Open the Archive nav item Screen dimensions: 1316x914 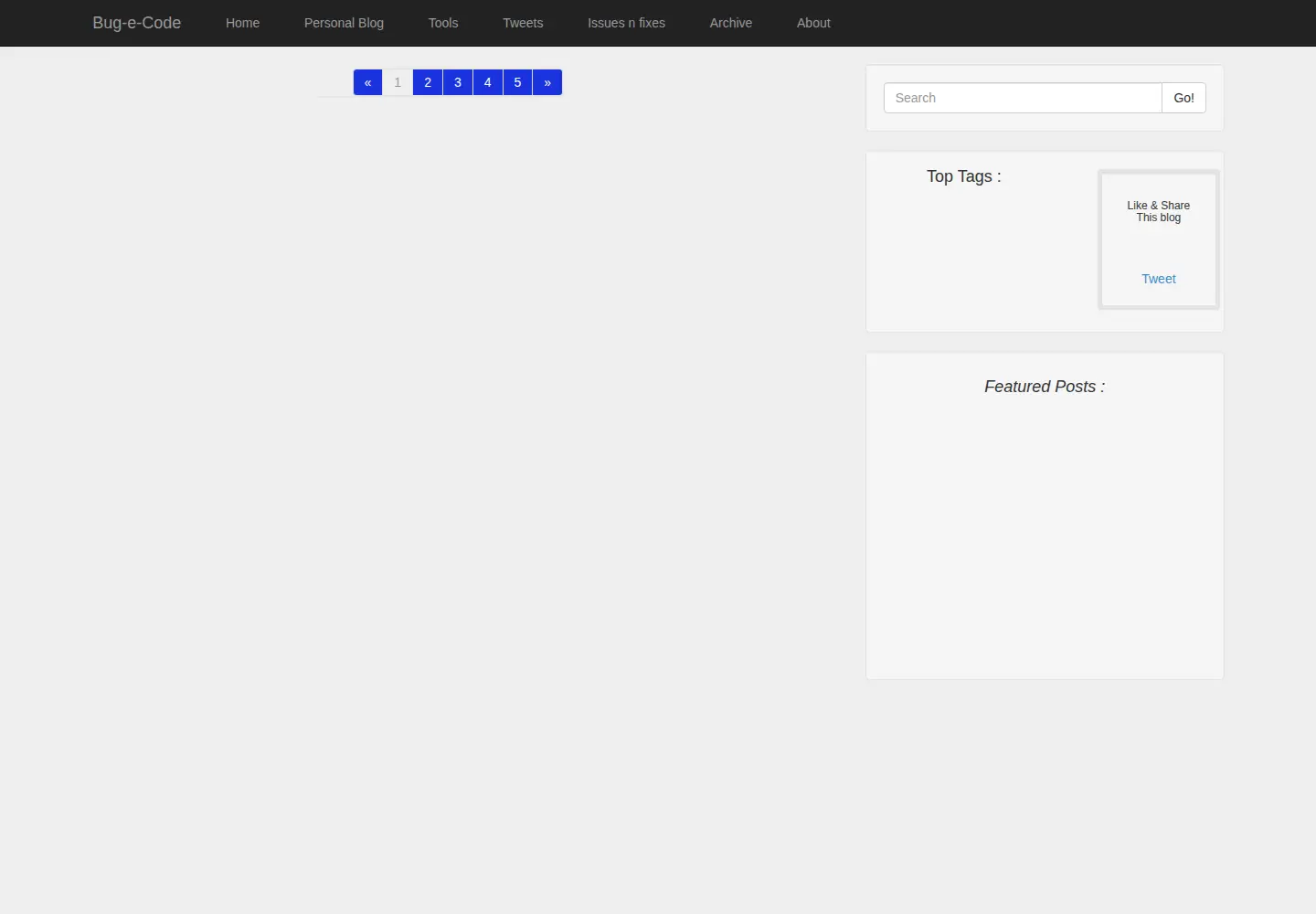click(731, 23)
